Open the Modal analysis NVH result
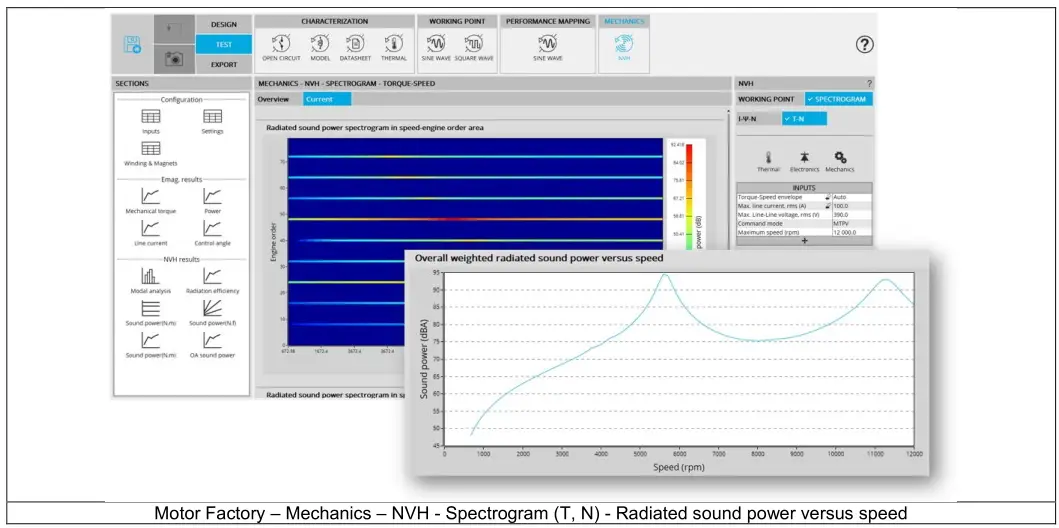 point(151,281)
